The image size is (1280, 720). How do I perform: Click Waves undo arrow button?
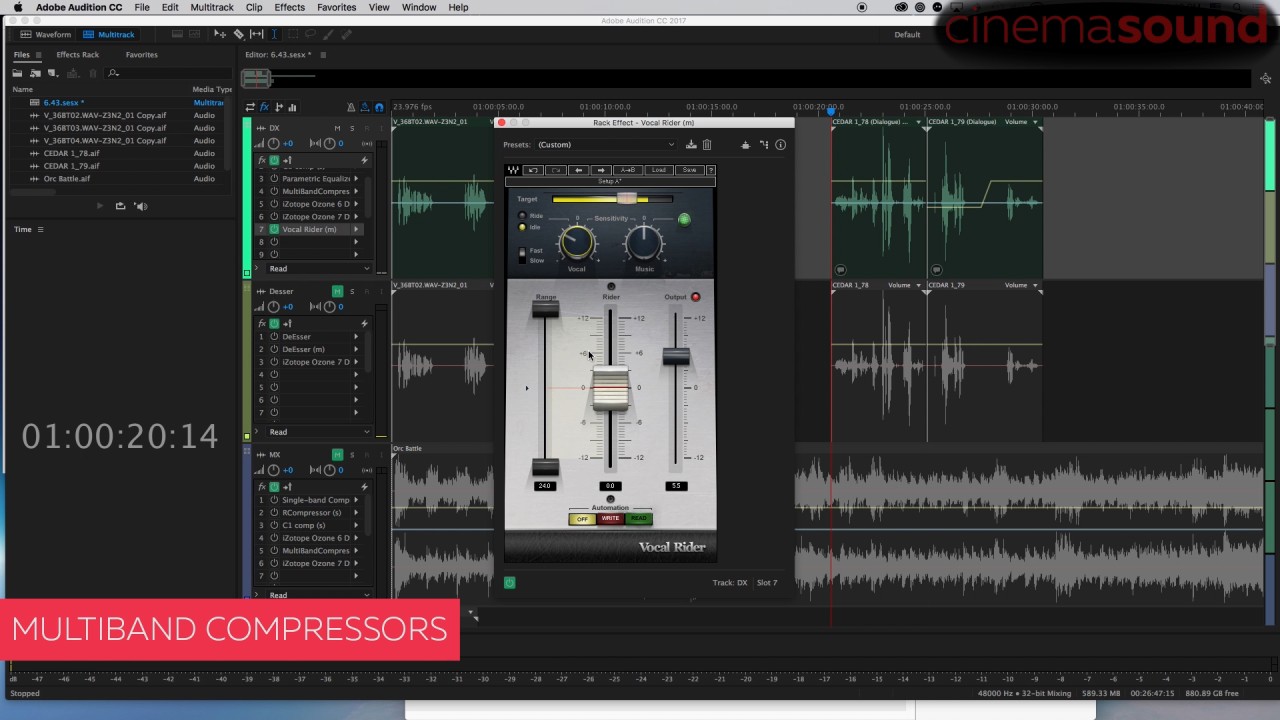pos(533,170)
